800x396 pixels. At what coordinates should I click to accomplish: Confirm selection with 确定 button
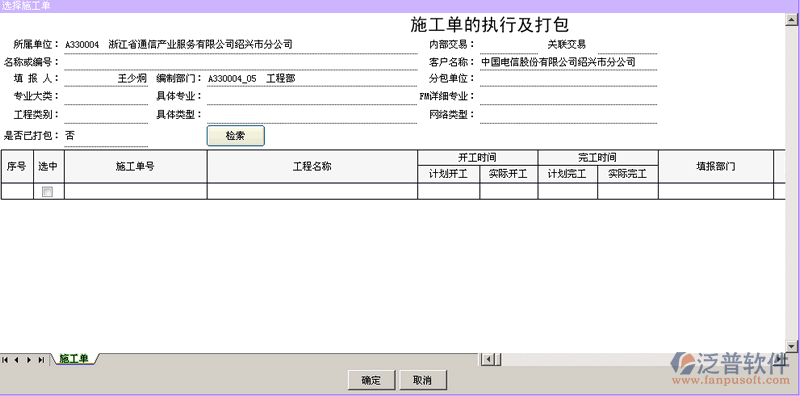(371, 380)
